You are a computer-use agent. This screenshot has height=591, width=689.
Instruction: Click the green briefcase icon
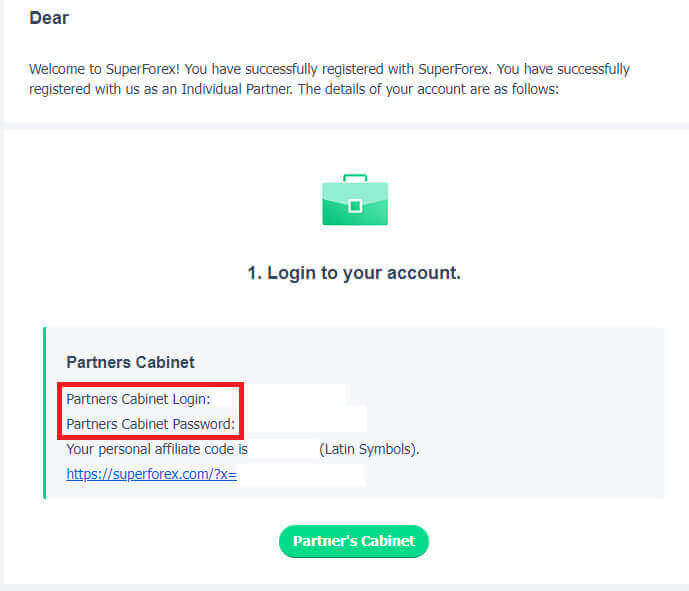(355, 200)
